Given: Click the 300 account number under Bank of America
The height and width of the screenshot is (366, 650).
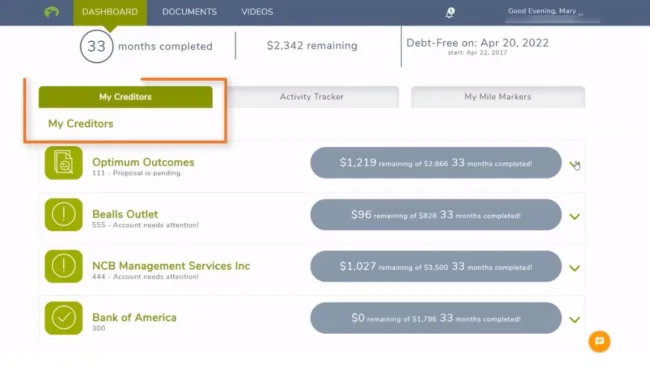Looking at the screenshot, I should (99, 328).
